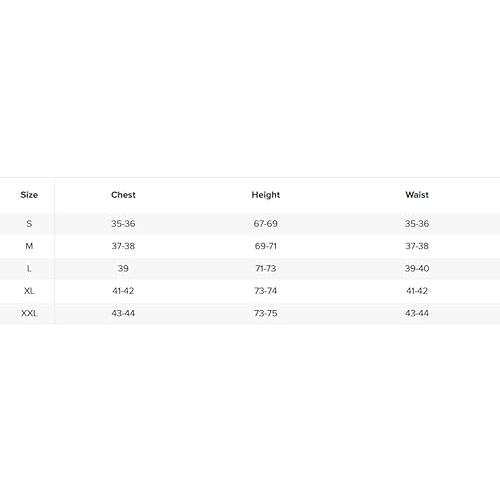Click height value 73-74

coord(266,291)
